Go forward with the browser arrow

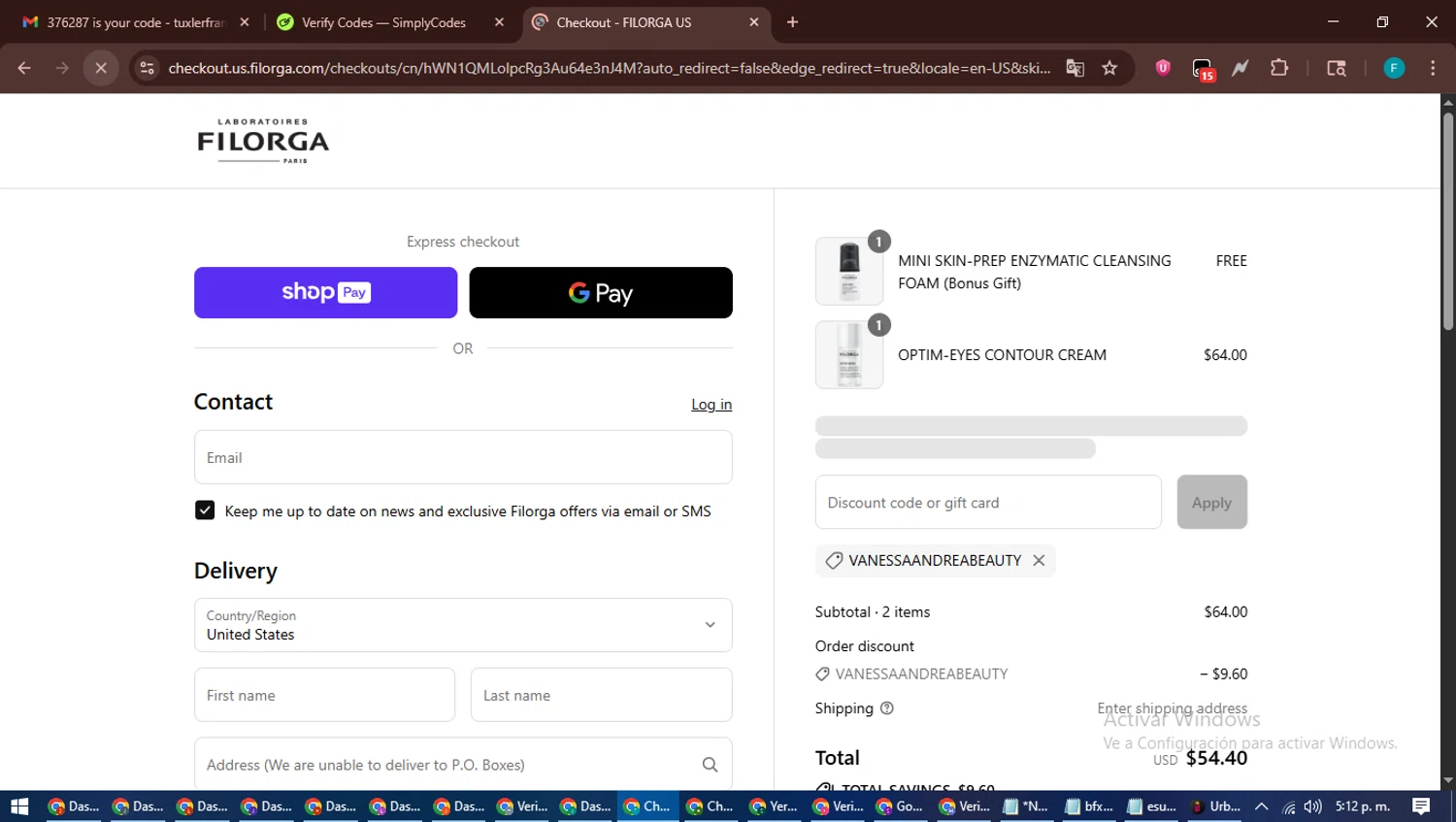[62, 68]
